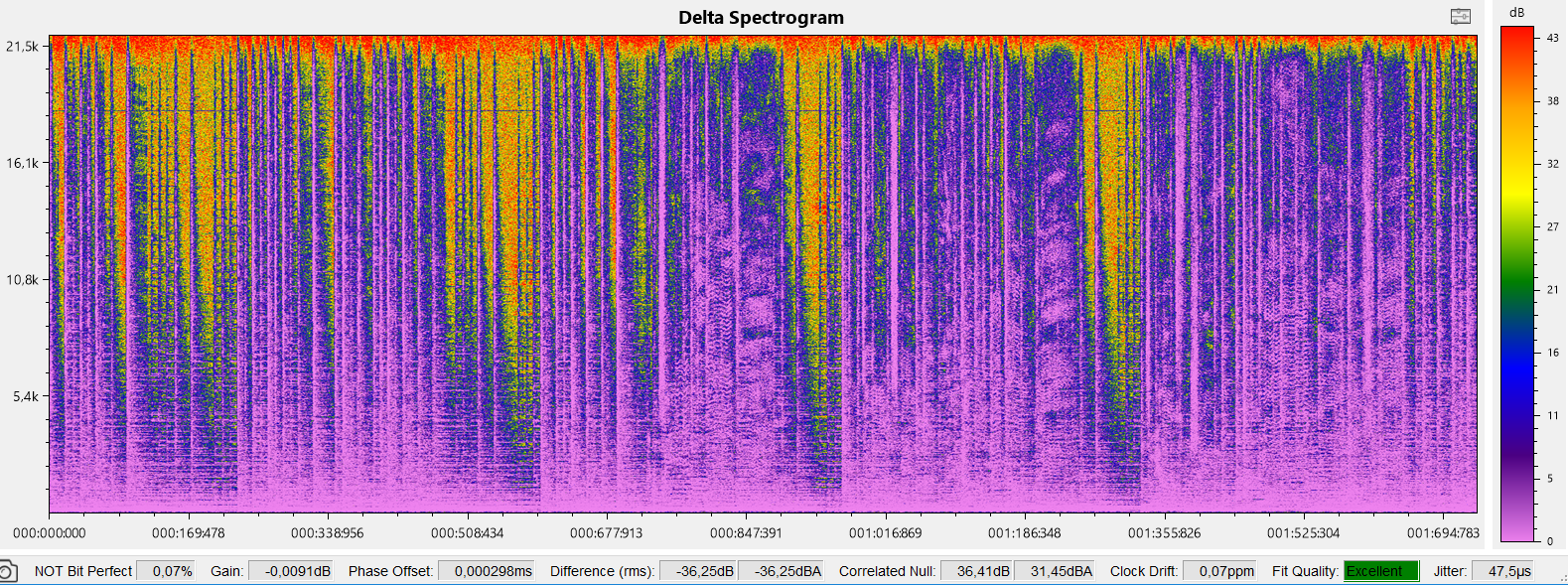The height and width of the screenshot is (585, 1568).
Task: Click the Gain value -0,0091dB
Action: pyautogui.click(x=291, y=571)
